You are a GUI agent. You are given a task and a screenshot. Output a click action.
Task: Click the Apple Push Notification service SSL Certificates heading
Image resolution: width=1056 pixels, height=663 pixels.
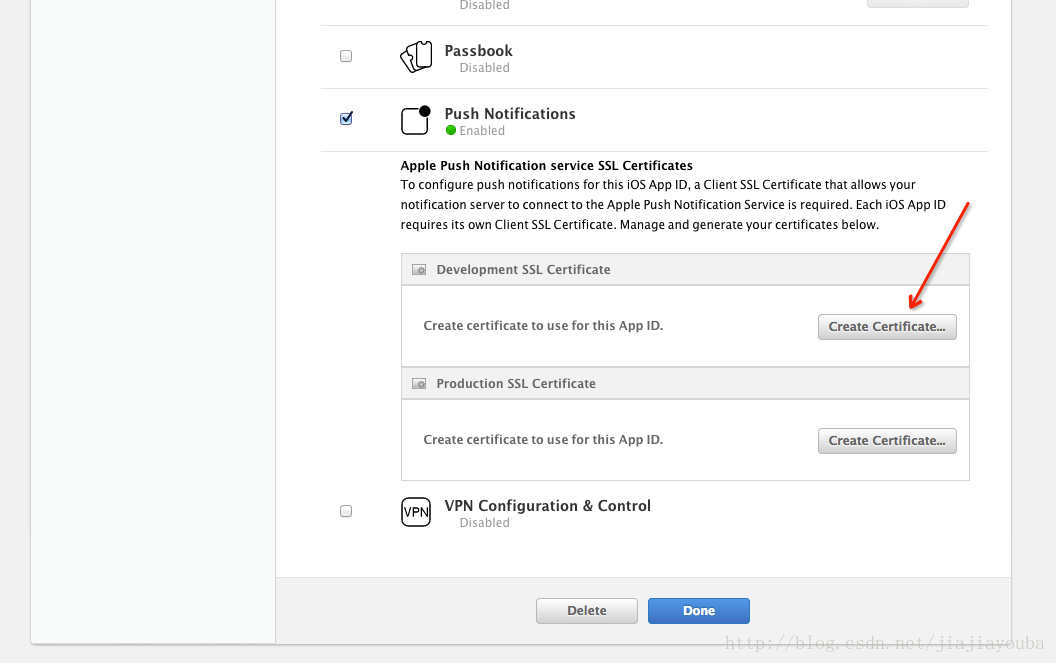pos(546,166)
